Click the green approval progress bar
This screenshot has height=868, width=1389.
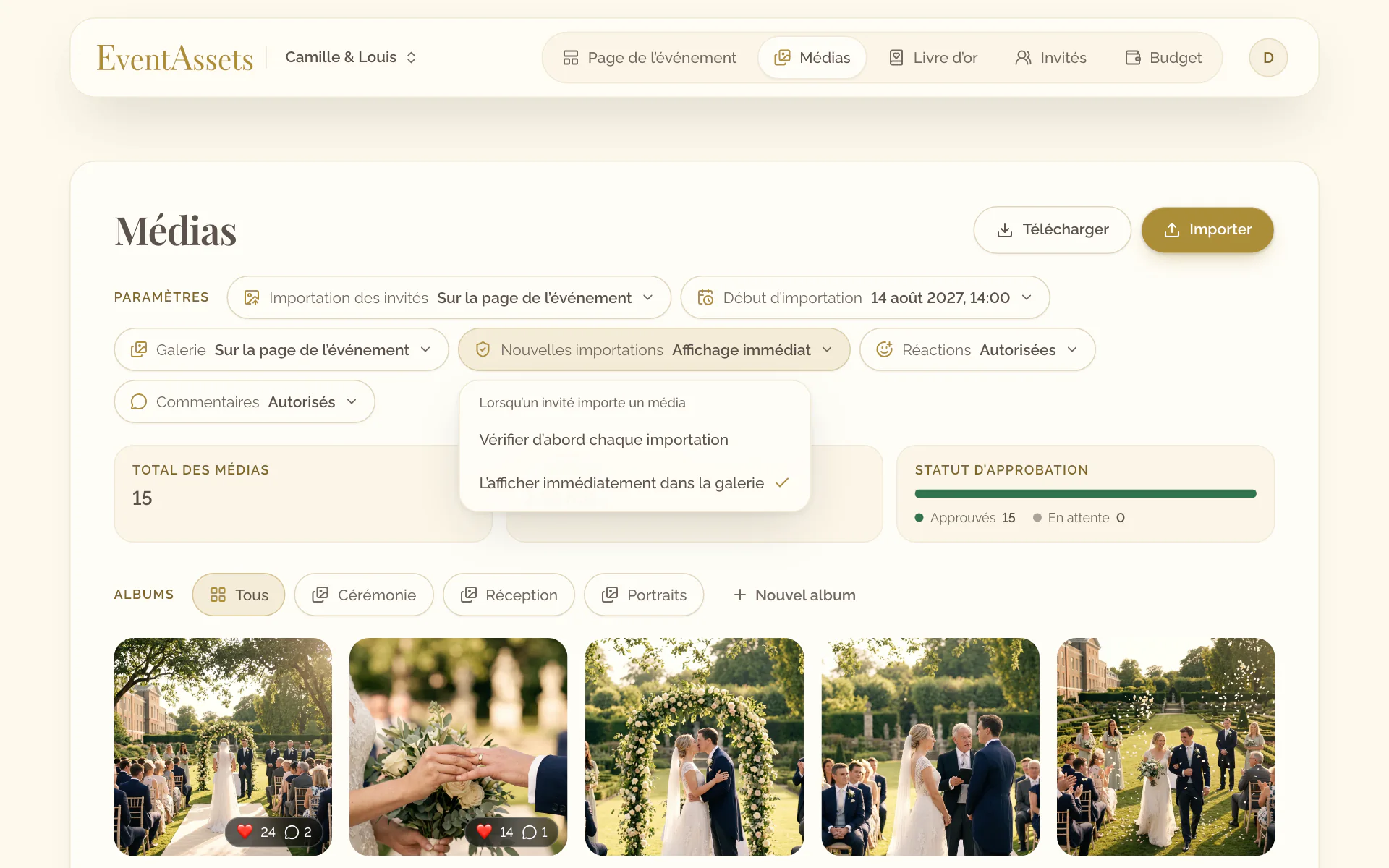[1085, 494]
